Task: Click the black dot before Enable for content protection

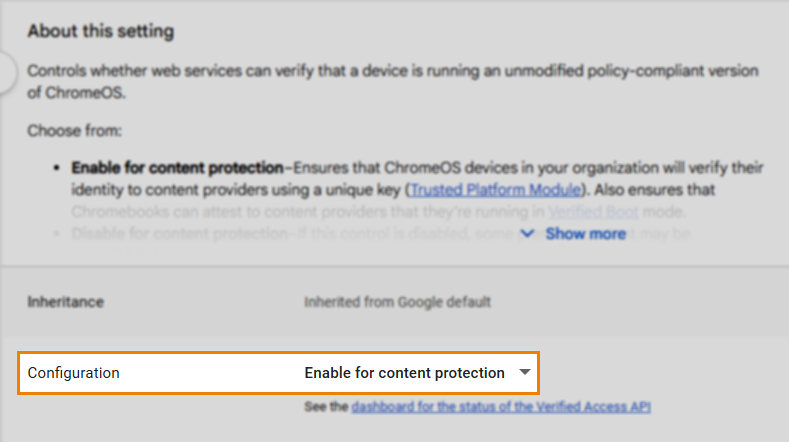Action: coord(57,167)
